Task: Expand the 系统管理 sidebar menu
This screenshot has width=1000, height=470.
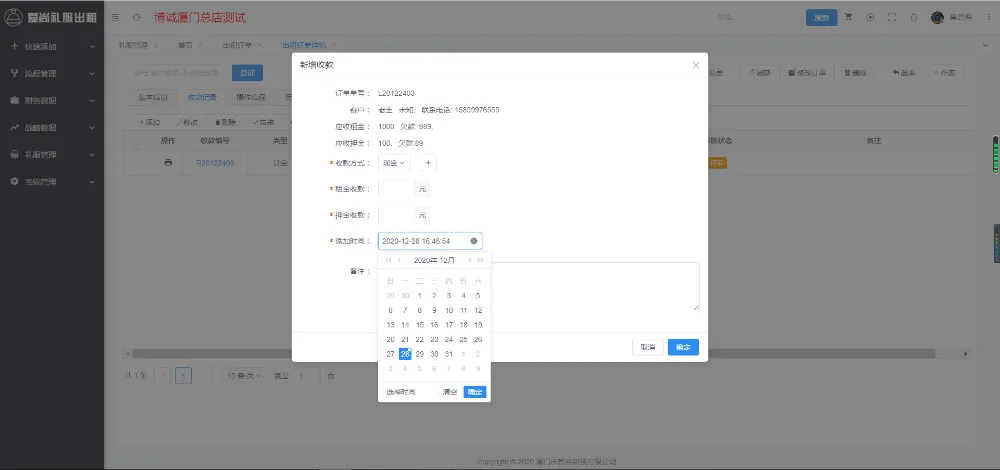Action: pyautogui.click(x=52, y=182)
